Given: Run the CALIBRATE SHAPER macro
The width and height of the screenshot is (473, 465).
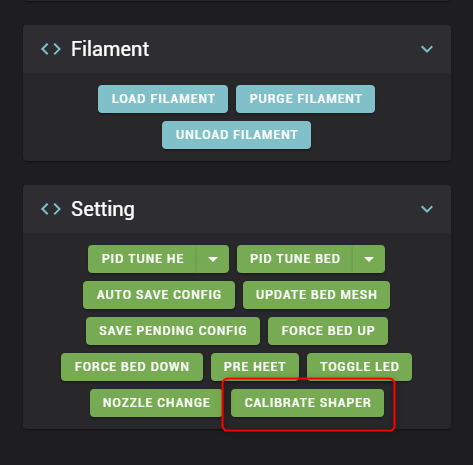Looking at the screenshot, I should (x=307, y=403).
